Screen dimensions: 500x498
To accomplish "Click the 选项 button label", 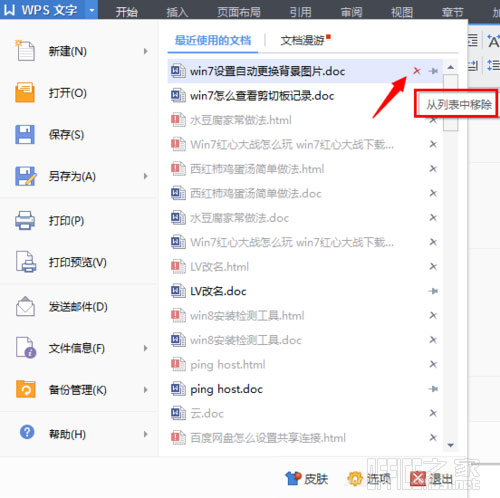I will click(378, 479).
